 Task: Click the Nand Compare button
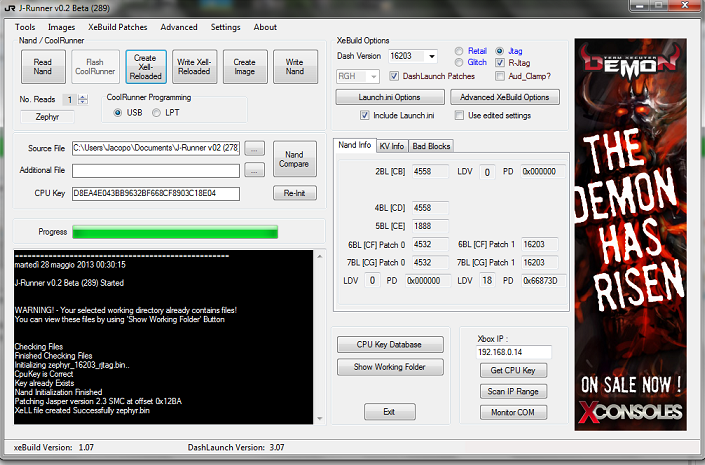(x=294, y=159)
